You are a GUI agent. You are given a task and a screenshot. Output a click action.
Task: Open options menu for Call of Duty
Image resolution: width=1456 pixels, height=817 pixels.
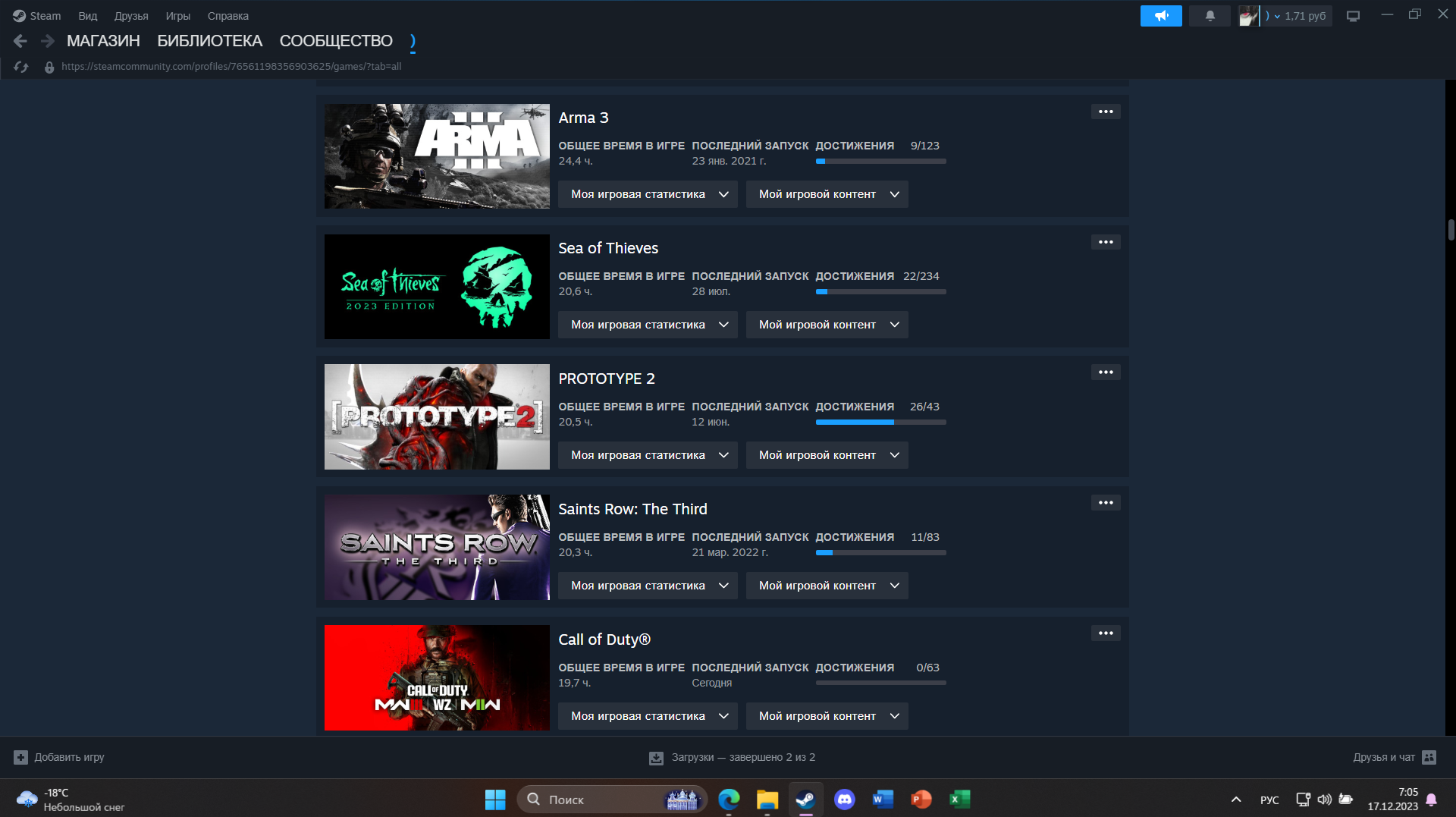tap(1106, 633)
